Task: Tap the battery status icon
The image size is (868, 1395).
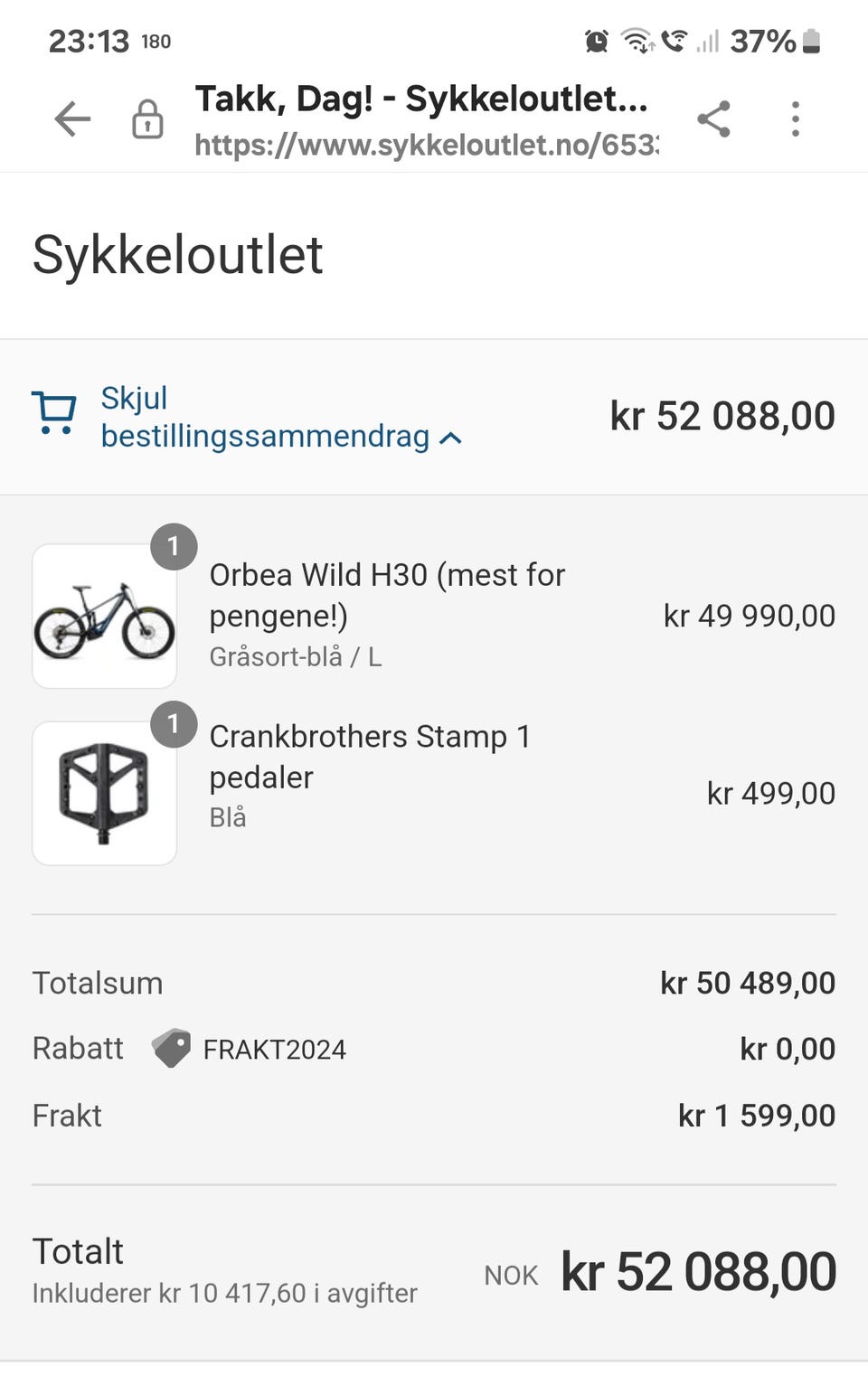Action: point(811,41)
